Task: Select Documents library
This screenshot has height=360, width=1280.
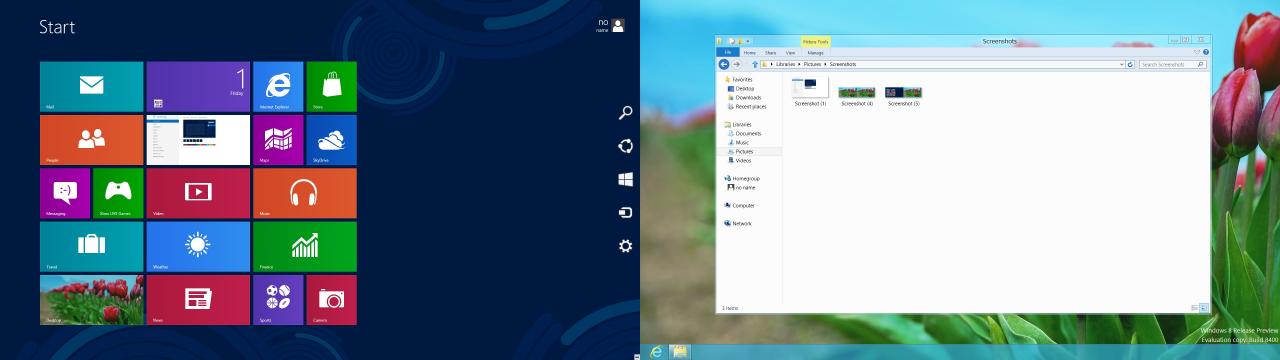Action: click(x=744, y=133)
